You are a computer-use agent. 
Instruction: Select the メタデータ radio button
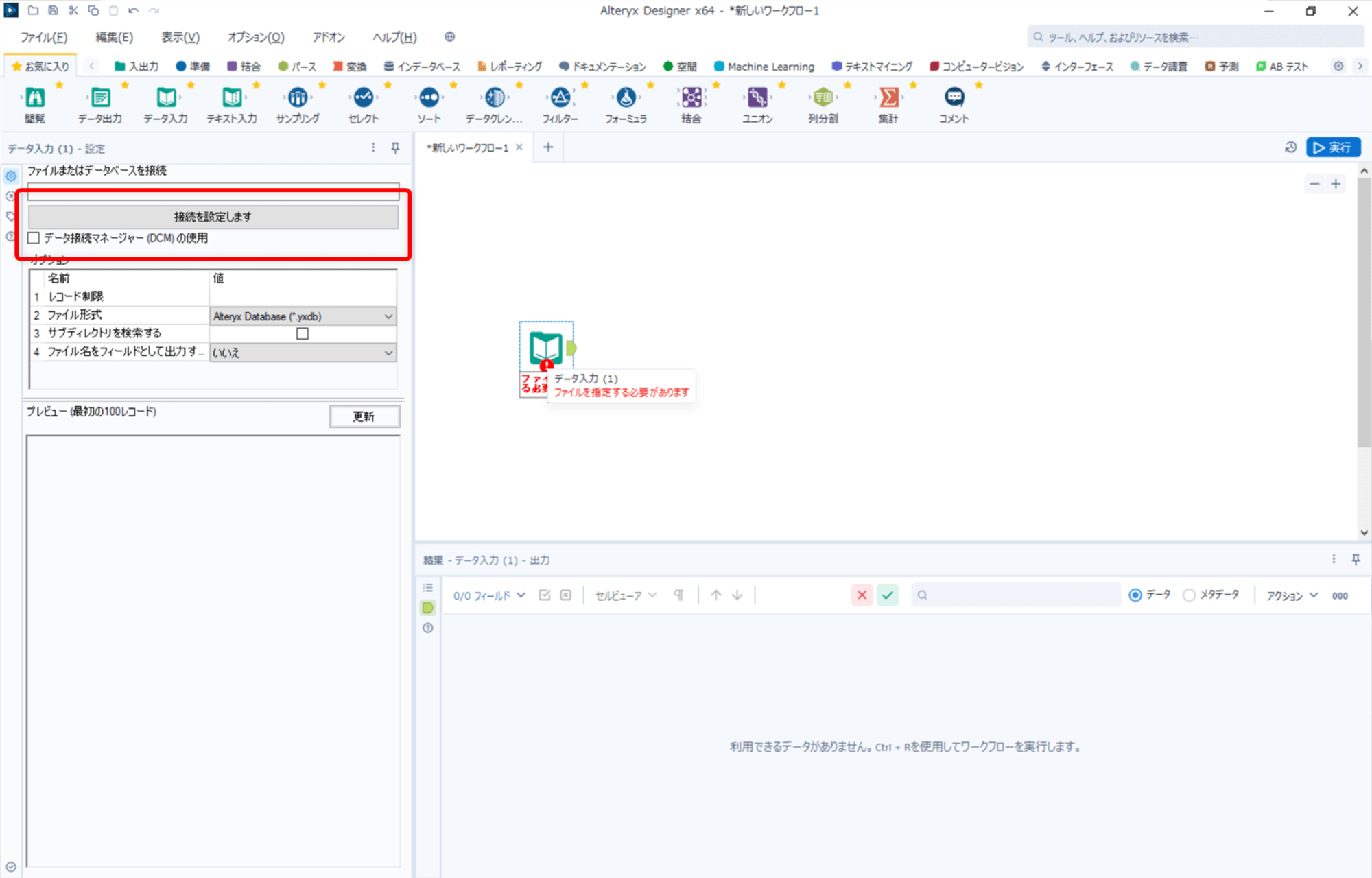point(1189,595)
